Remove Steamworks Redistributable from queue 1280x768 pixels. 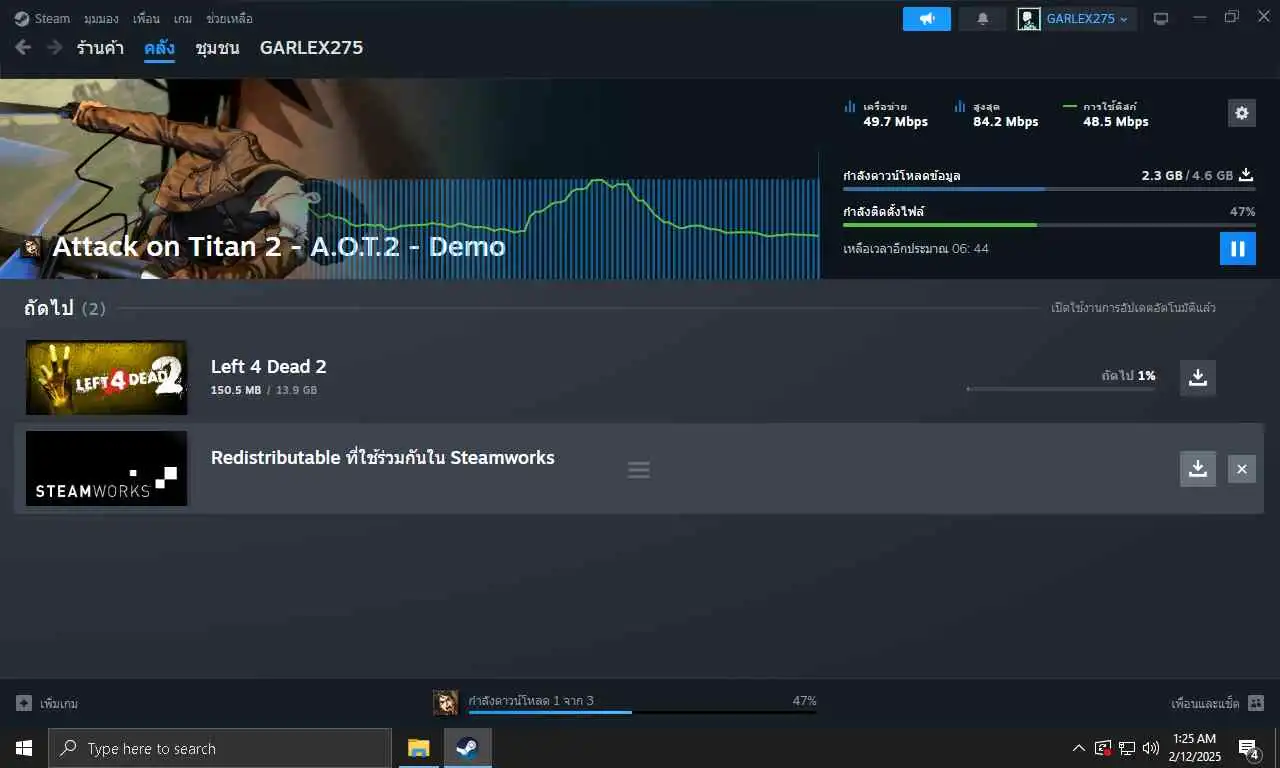pyautogui.click(x=1242, y=468)
